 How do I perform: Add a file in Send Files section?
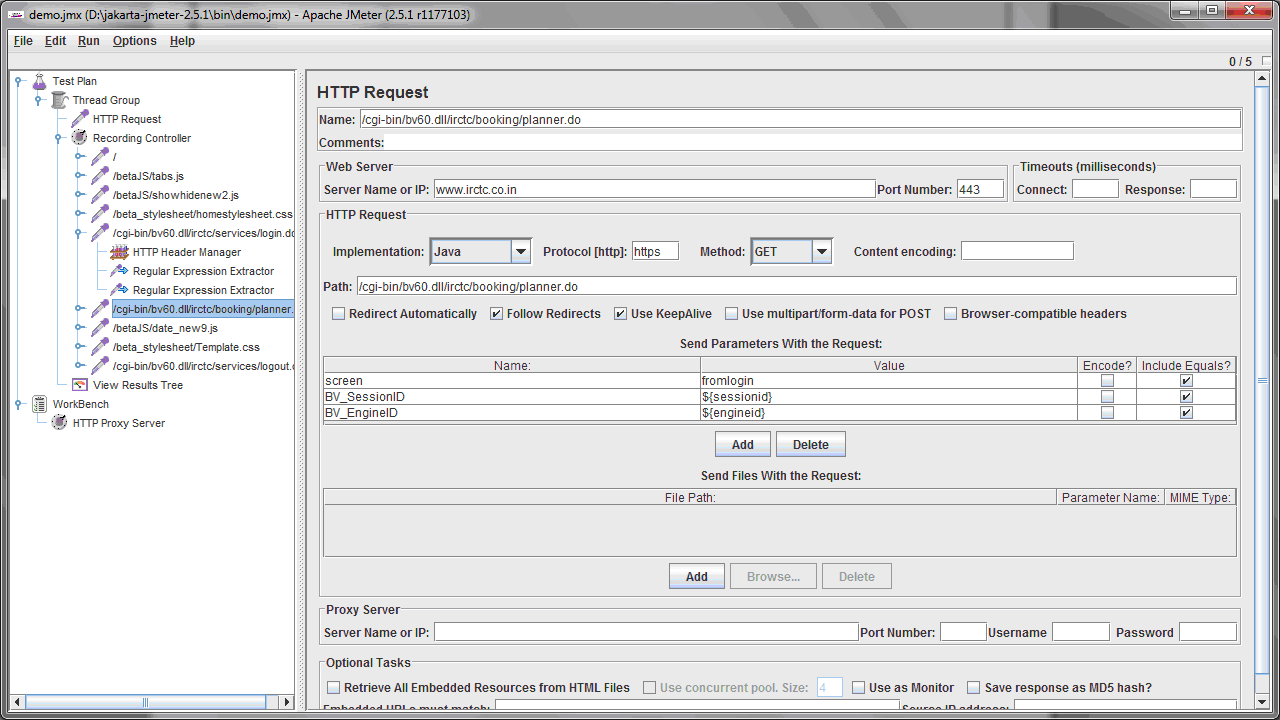pyautogui.click(x=697, y=576)
